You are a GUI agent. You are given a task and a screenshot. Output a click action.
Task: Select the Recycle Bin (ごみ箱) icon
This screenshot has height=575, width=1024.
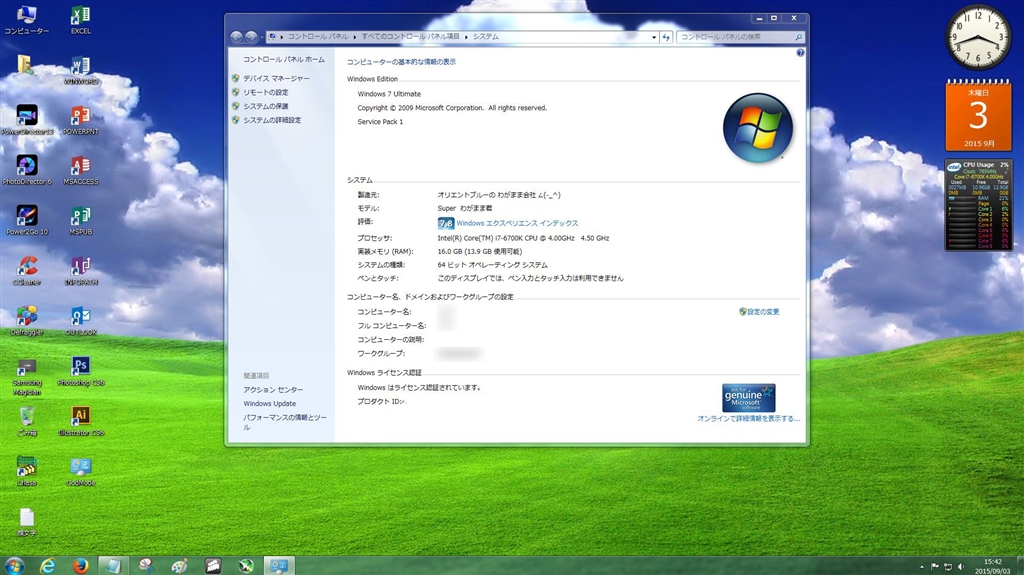tap(27, 422)
